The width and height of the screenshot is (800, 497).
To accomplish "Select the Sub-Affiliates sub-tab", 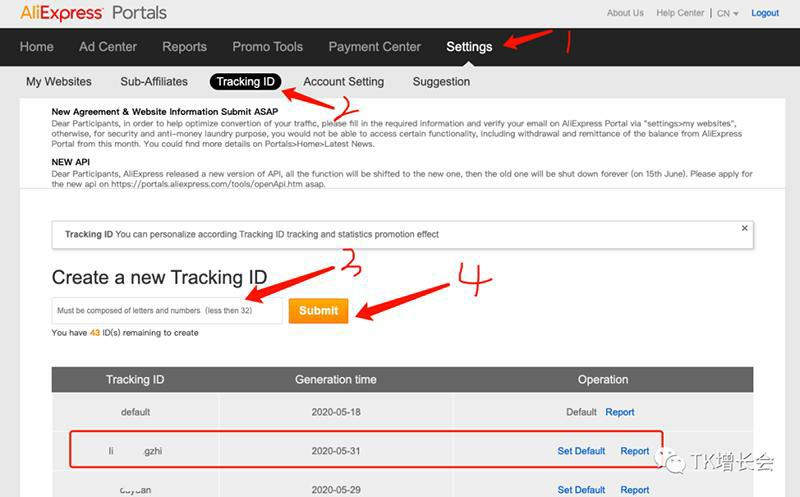I will click(x=153, y=81).
